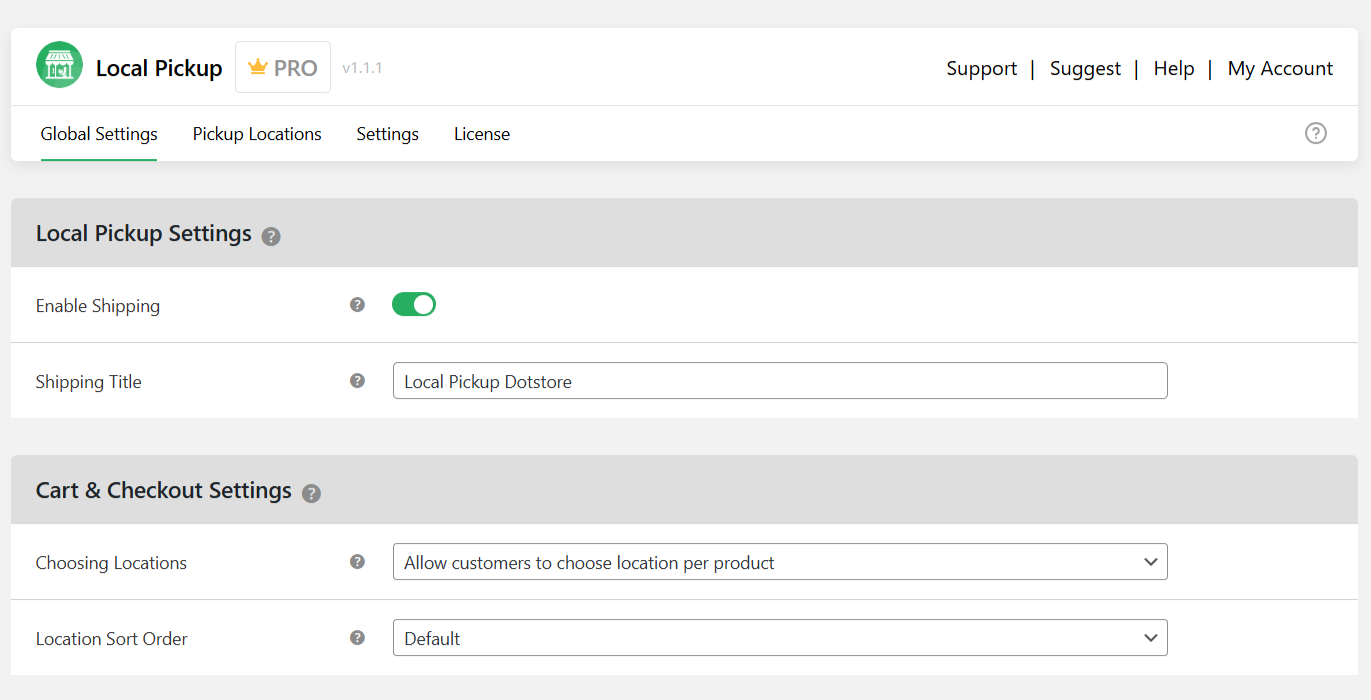
Task: Click the Suggest link
Action: pos(1085,68)
